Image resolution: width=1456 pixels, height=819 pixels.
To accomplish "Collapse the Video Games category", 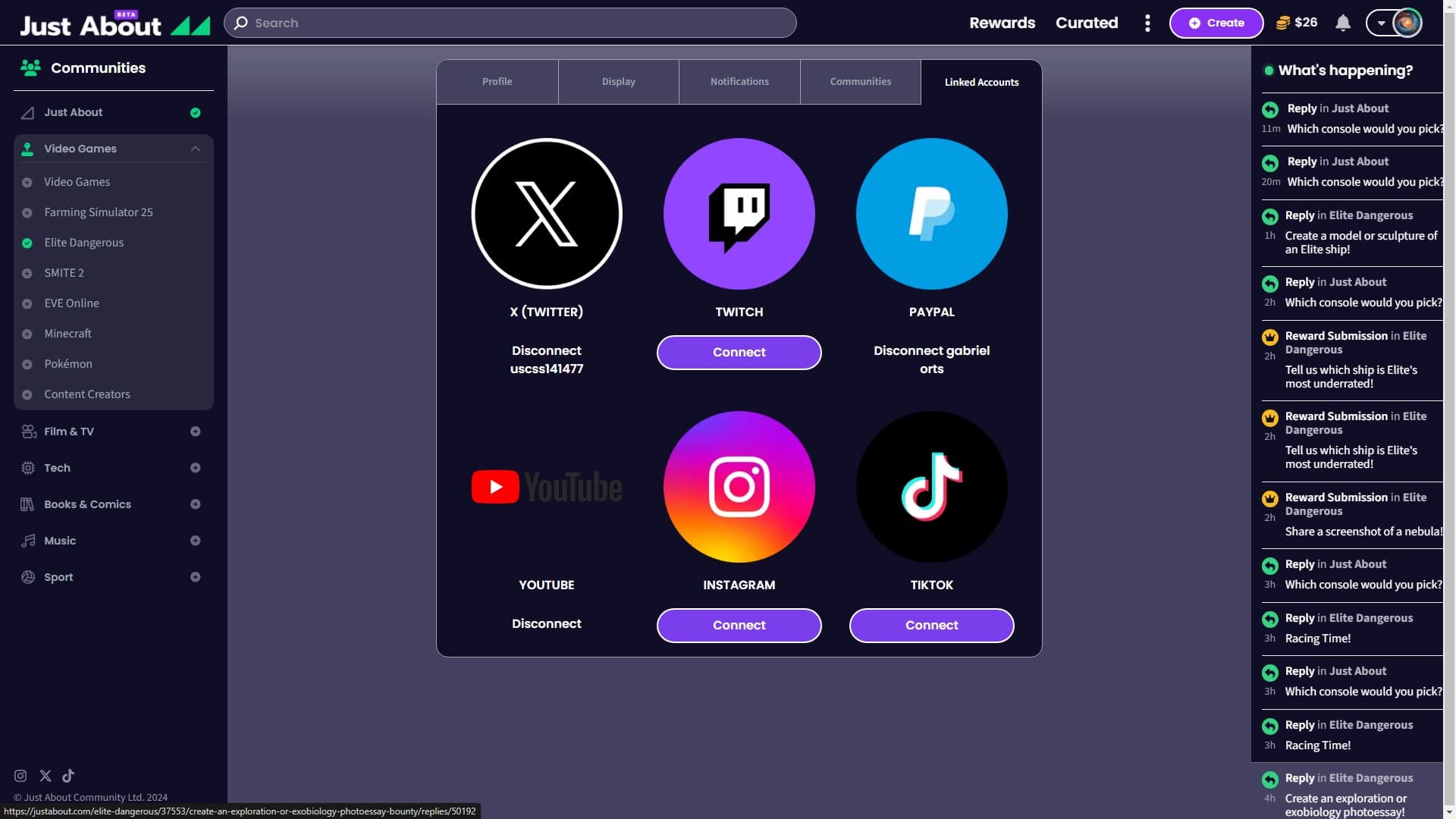I will click(195, 149).
